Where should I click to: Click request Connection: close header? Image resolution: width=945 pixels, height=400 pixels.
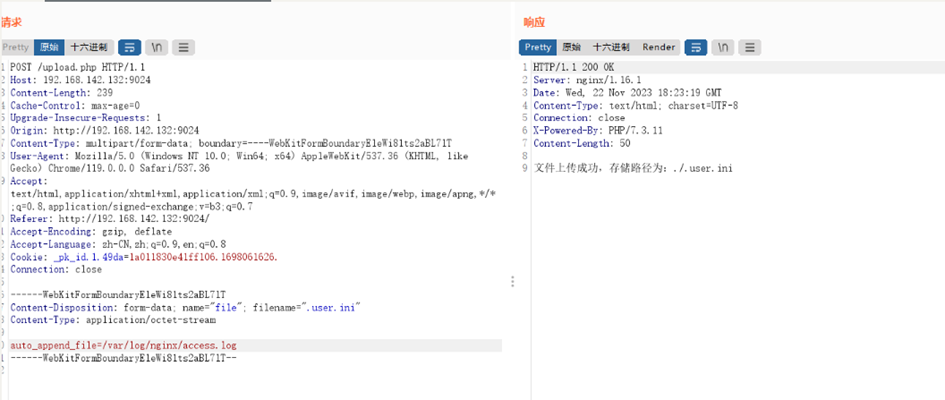[x=56, y=269]
